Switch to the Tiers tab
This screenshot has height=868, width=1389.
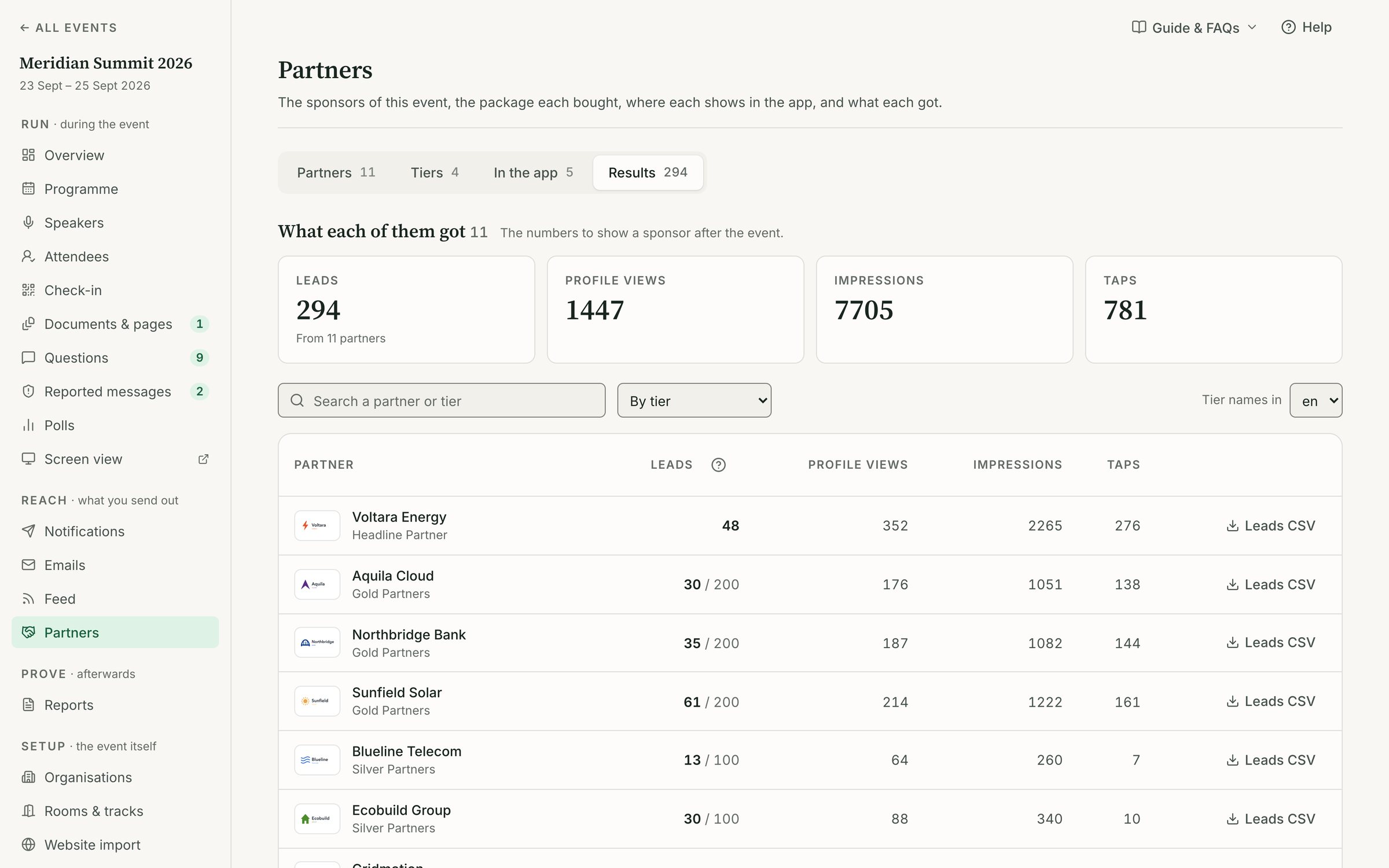click(434, 172)
